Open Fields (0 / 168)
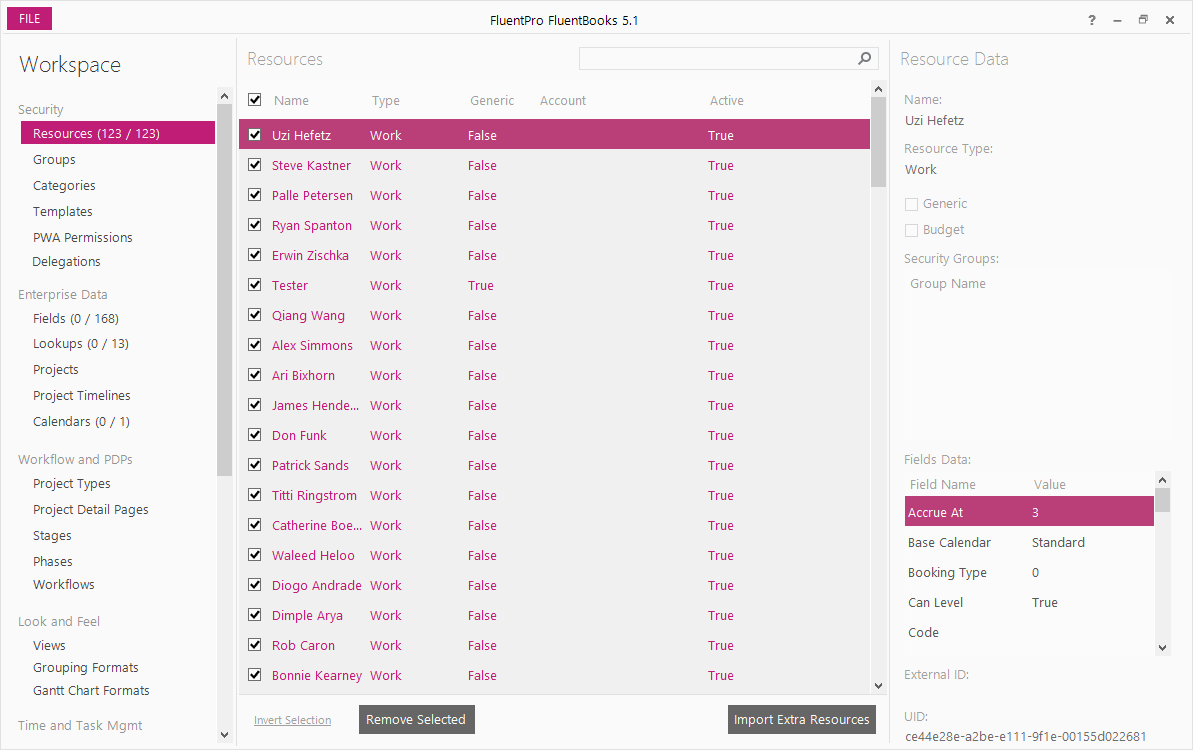The image size is (1193, 750). [75, 319]
